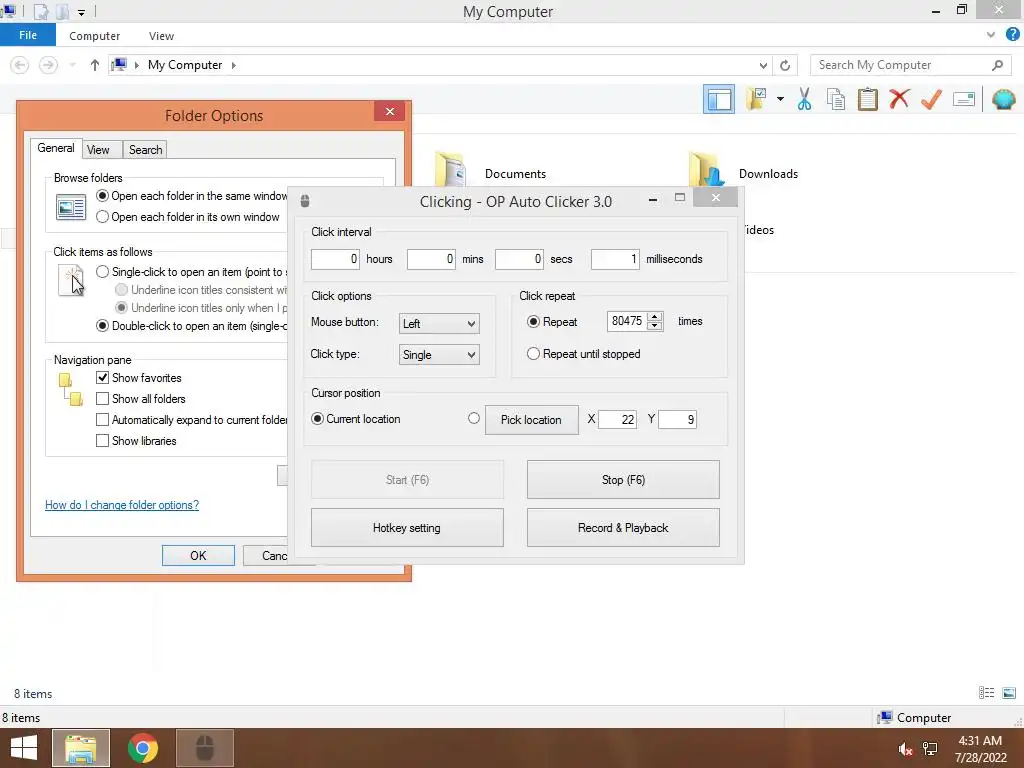This screenshot has height=768, width=1024.
Task: Open Quick Access Toolbar customize dropdown
Action: (x=82, y=12)
